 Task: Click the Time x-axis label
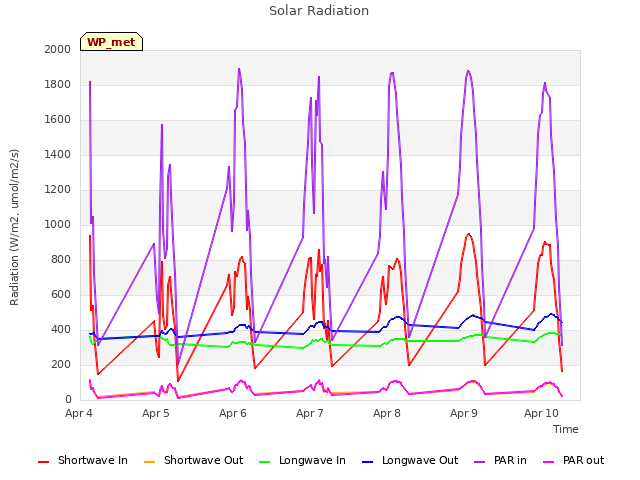566,429
